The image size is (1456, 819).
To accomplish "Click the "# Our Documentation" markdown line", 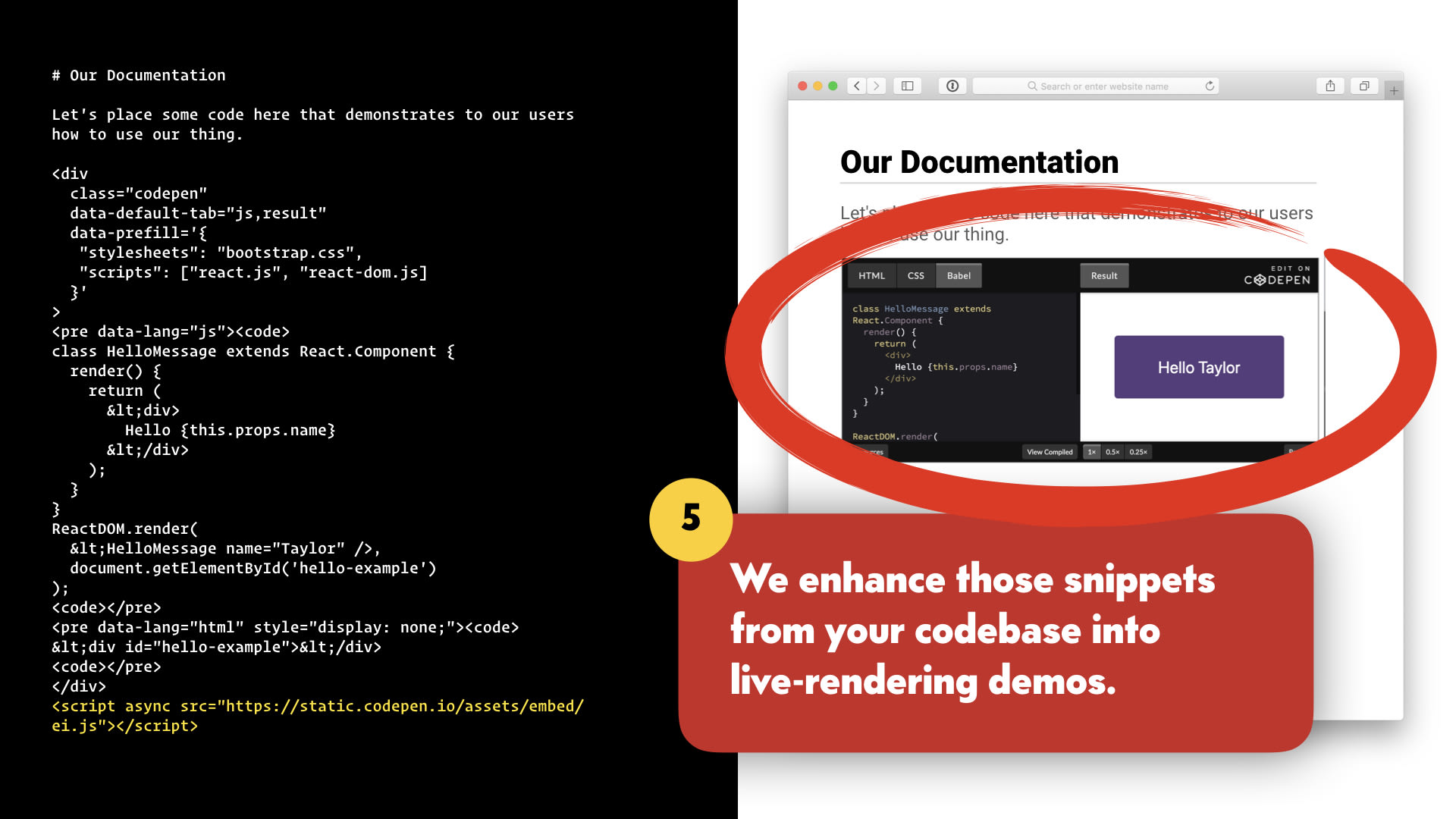I will tap(139, 75).
